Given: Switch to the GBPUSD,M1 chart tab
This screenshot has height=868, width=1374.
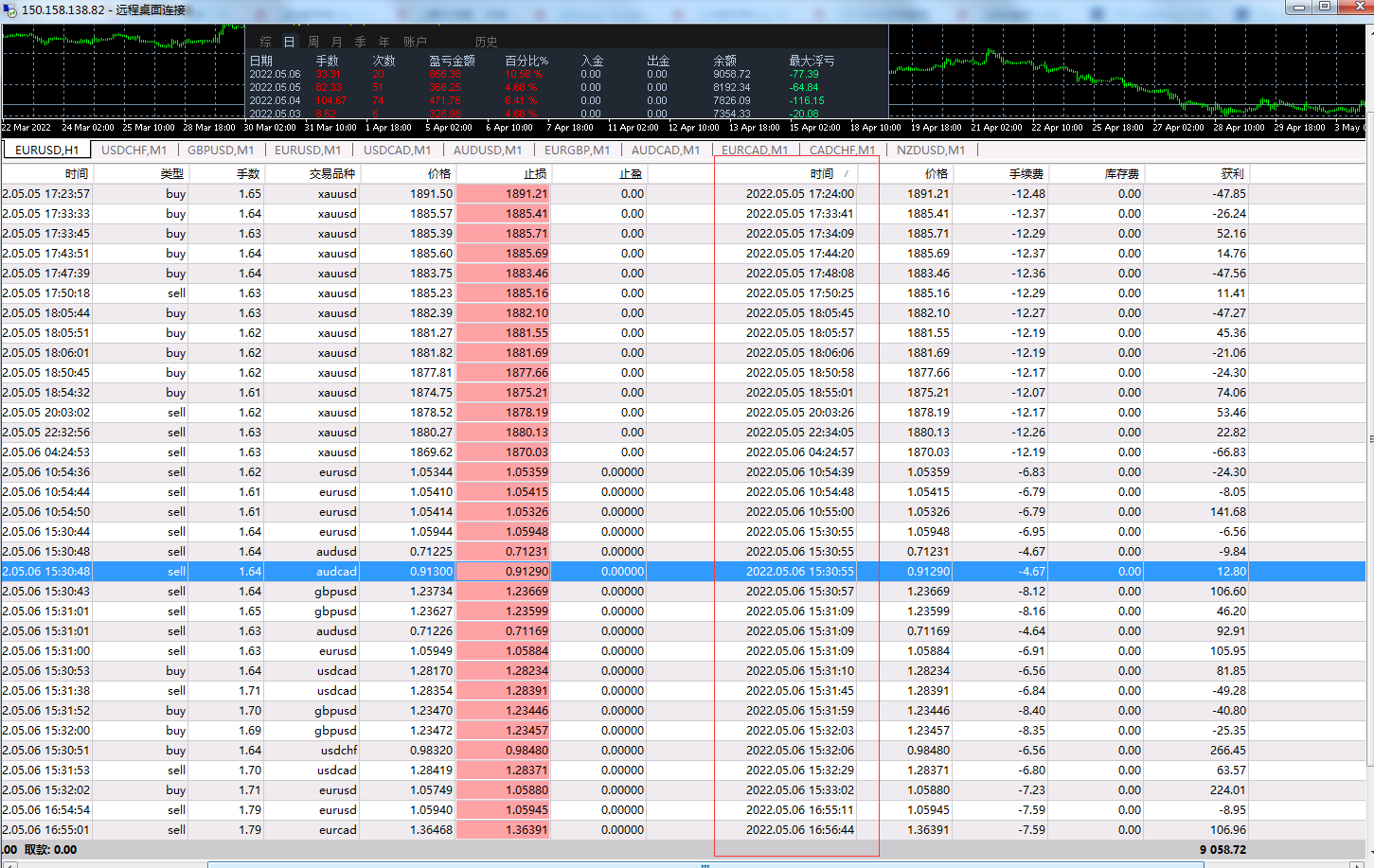Looking at the screenshot, I should click(223, 150).
